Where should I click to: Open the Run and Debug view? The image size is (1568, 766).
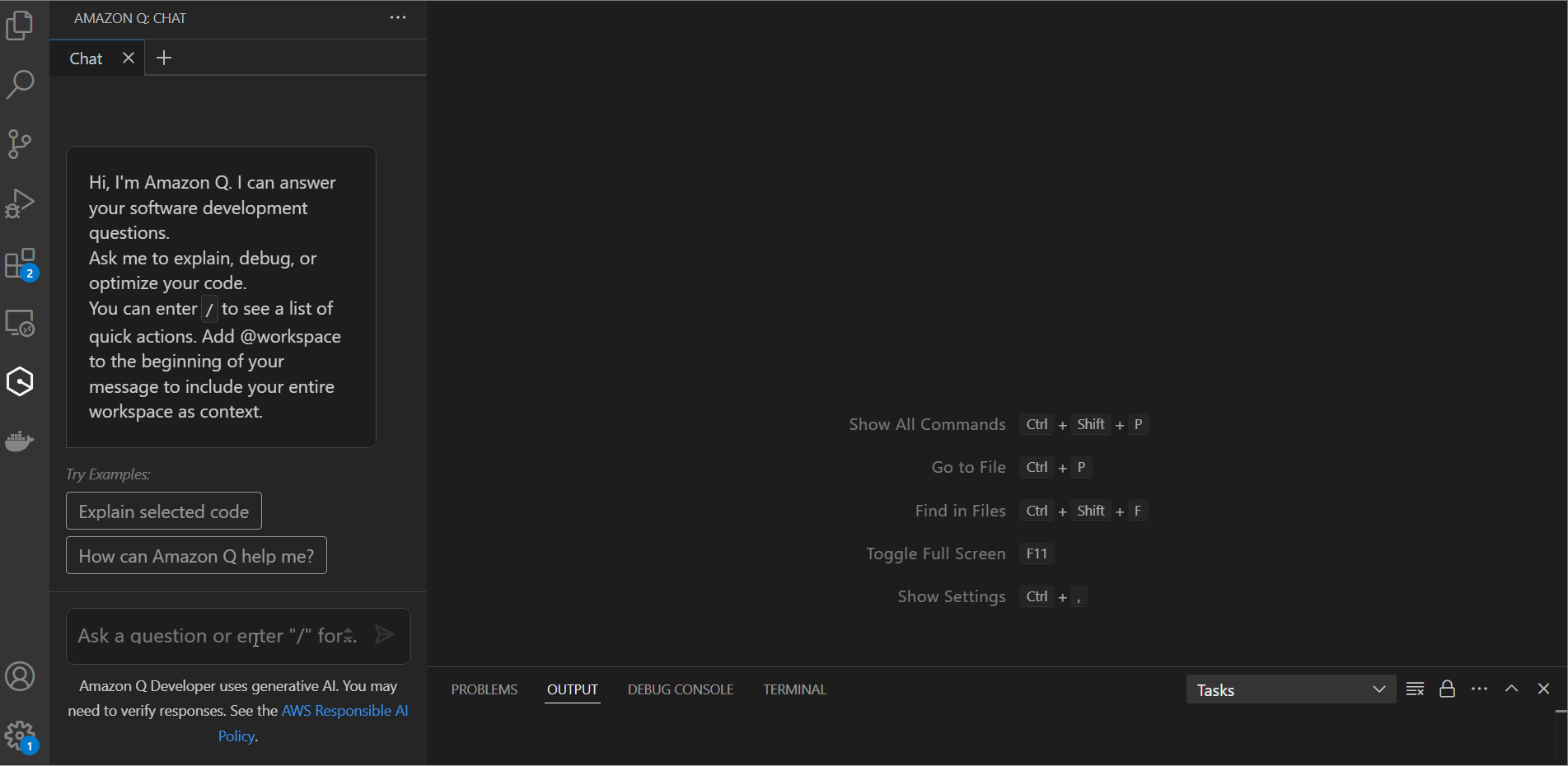click(20, 203)
